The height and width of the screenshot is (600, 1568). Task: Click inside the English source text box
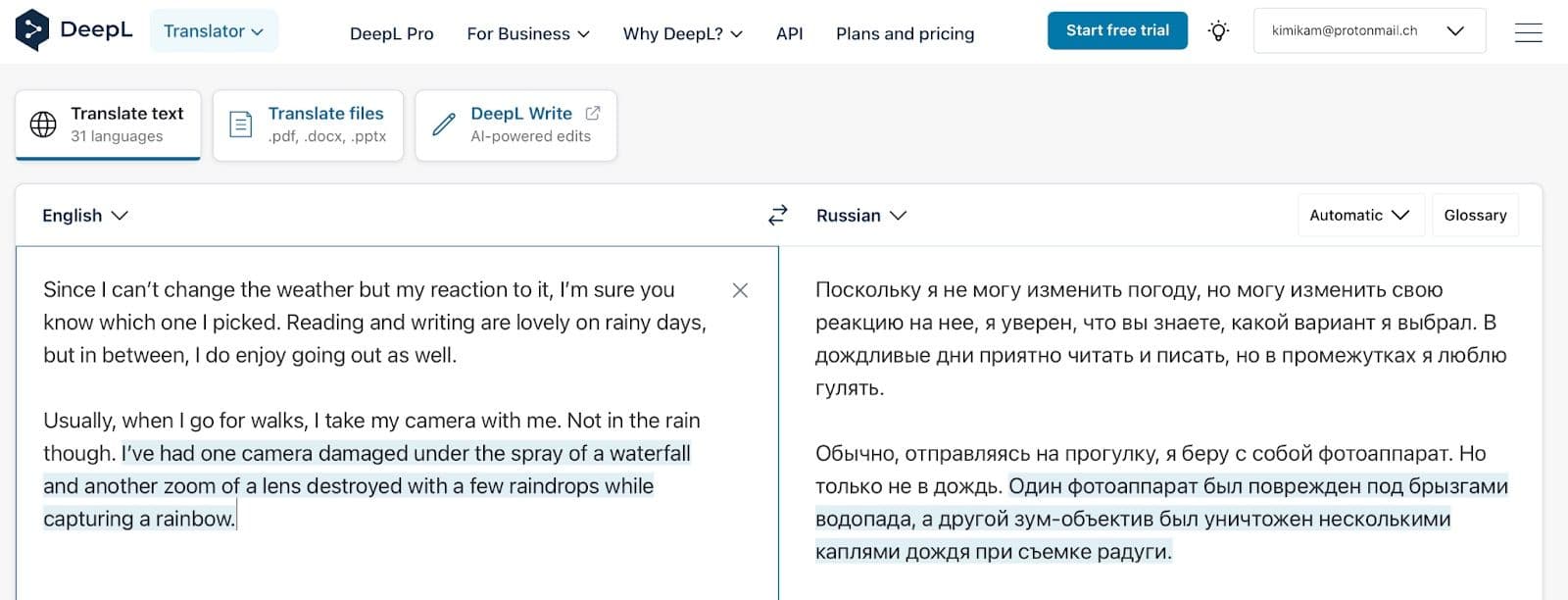392,559
